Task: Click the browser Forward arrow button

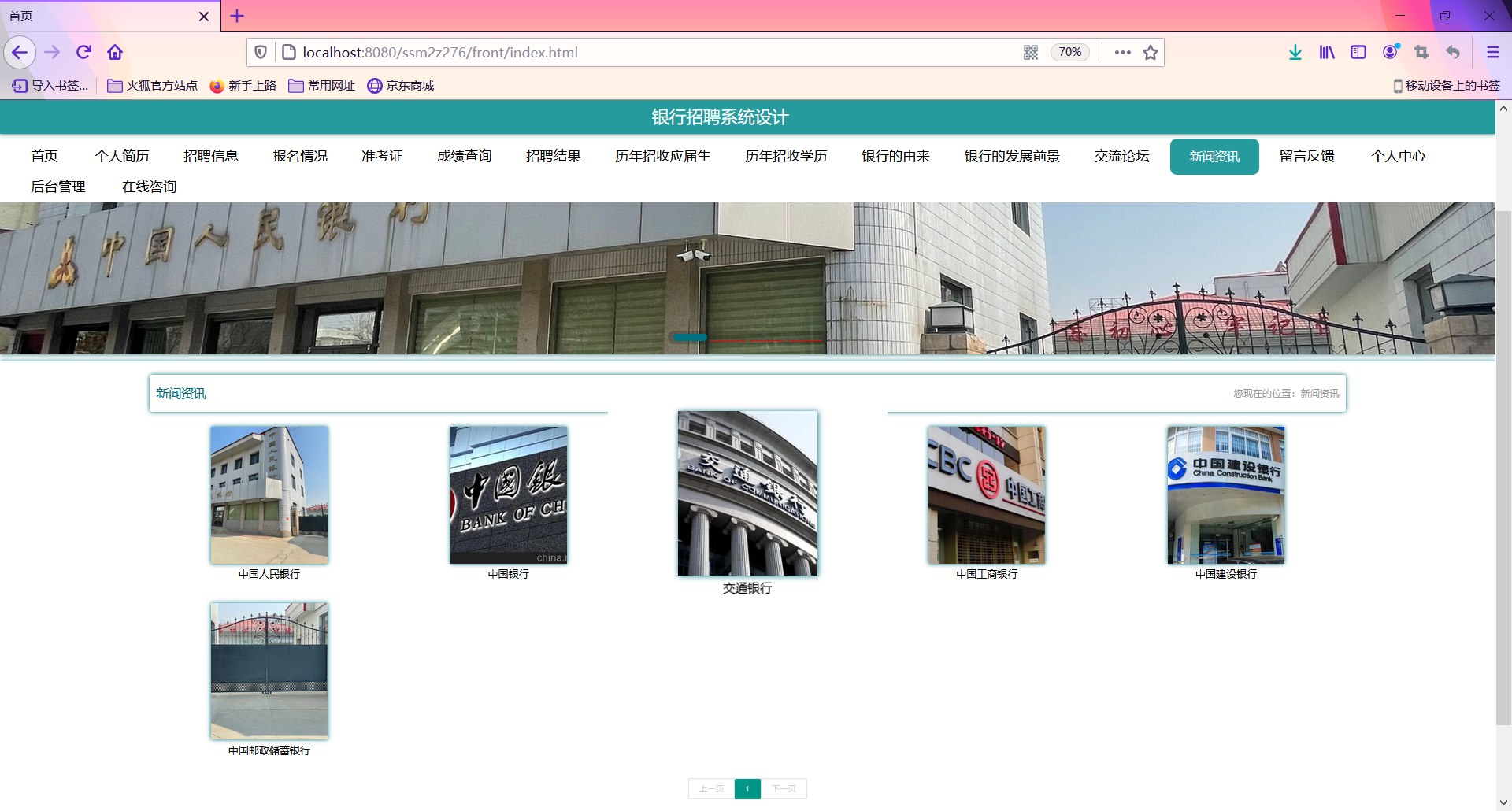Action: [52, 53]
